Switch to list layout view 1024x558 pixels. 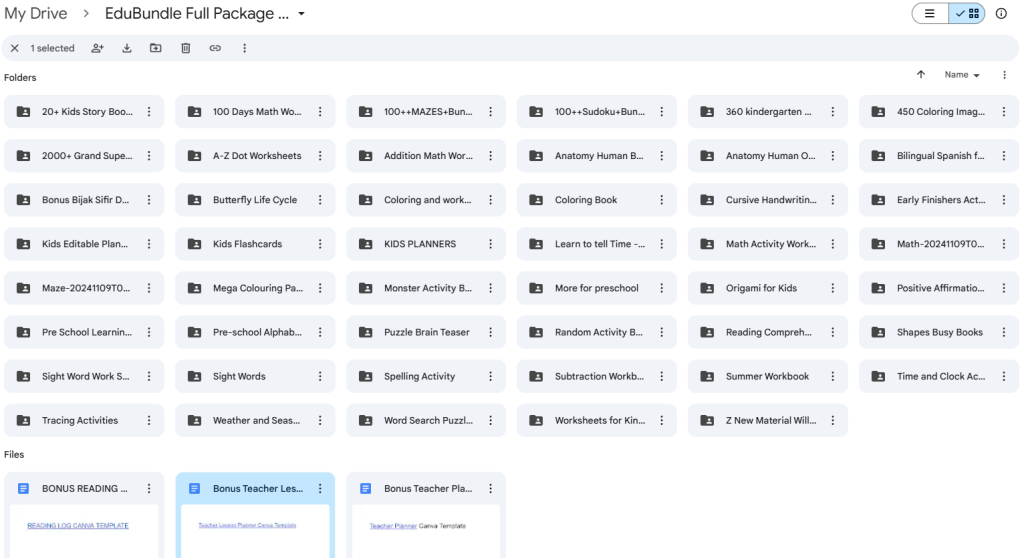point(929,14)
